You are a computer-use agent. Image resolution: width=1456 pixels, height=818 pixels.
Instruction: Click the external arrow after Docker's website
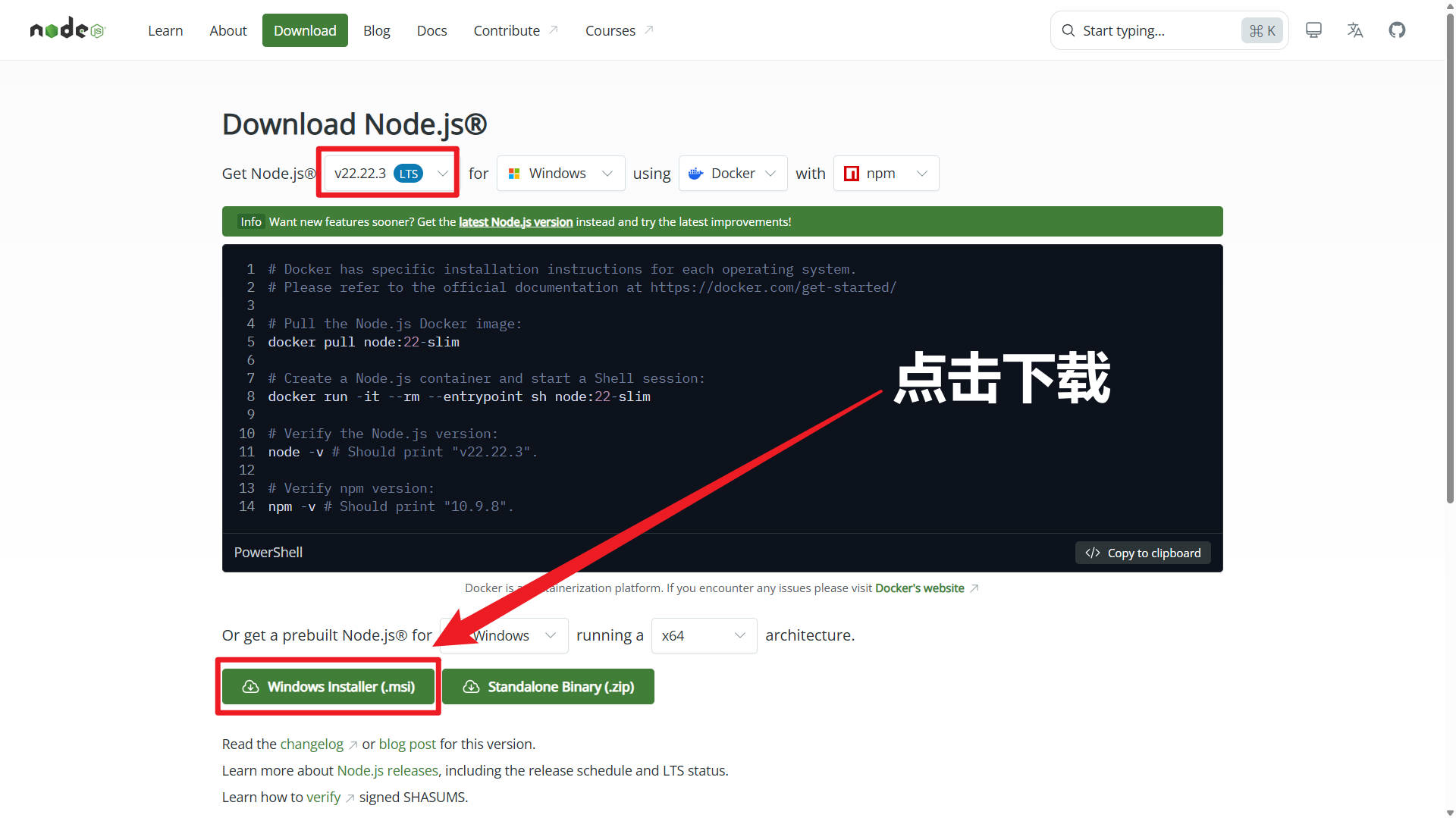974,588
